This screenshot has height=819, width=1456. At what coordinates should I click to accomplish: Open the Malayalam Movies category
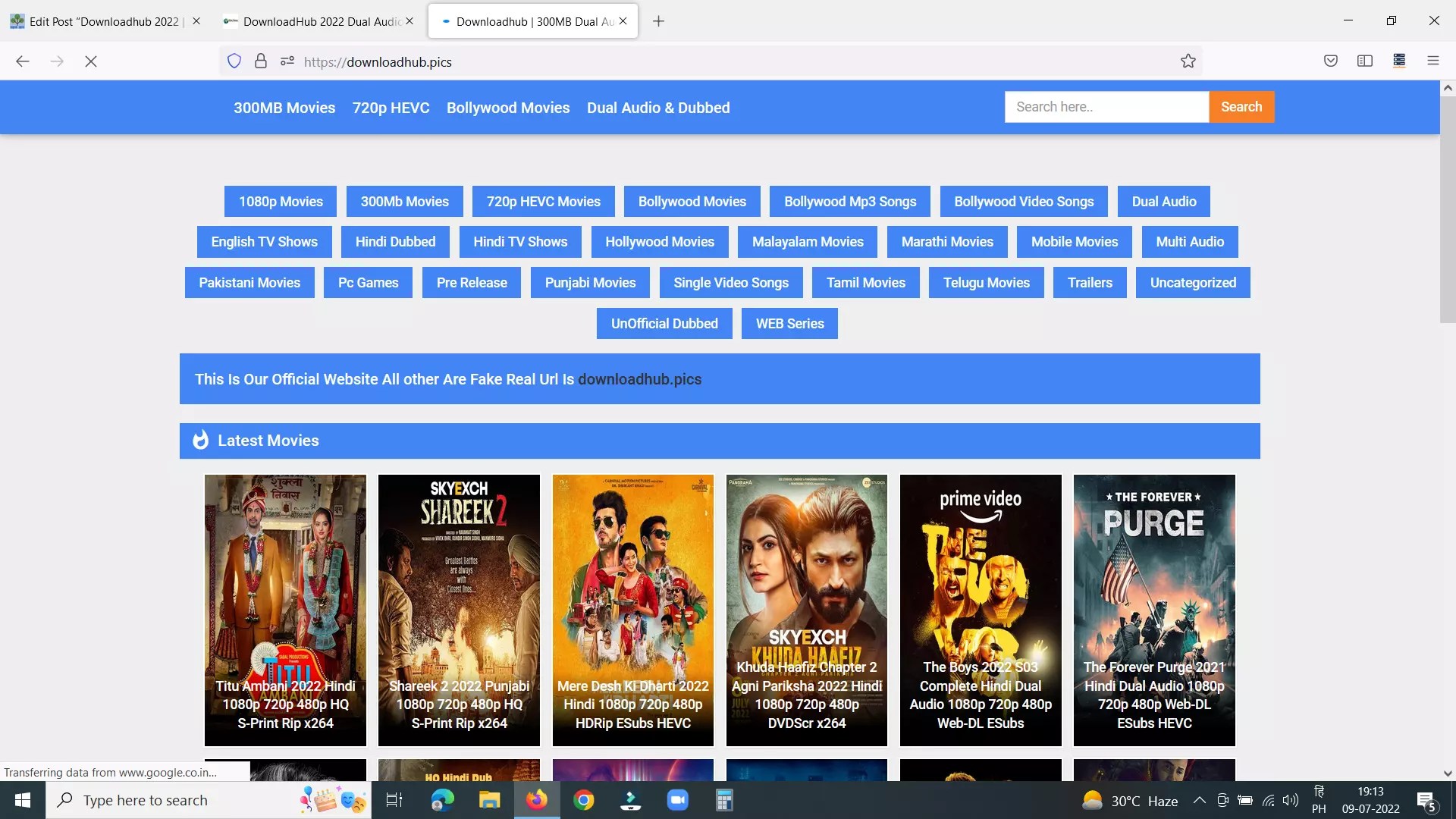(x=808, y=242)
